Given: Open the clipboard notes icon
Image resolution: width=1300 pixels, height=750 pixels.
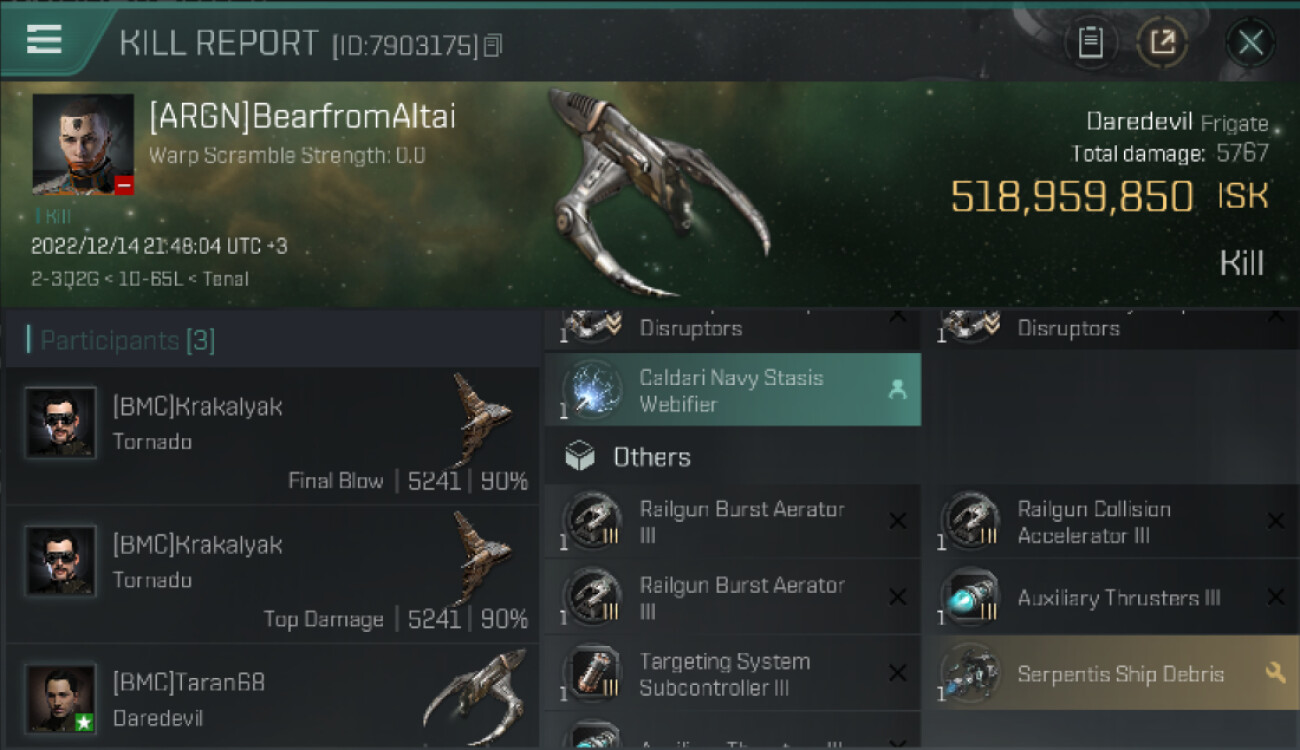Looking at the screenshot, I should (x=1090, y=42).
